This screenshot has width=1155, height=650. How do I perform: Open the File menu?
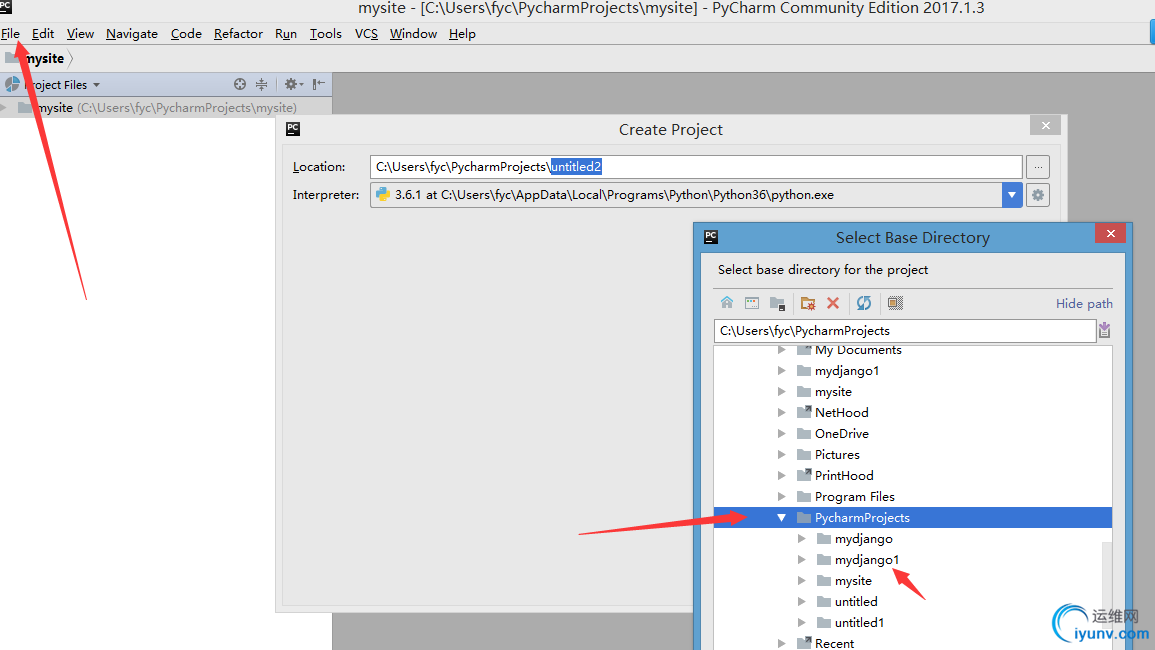pyautogui.click(x=10, y=34)
